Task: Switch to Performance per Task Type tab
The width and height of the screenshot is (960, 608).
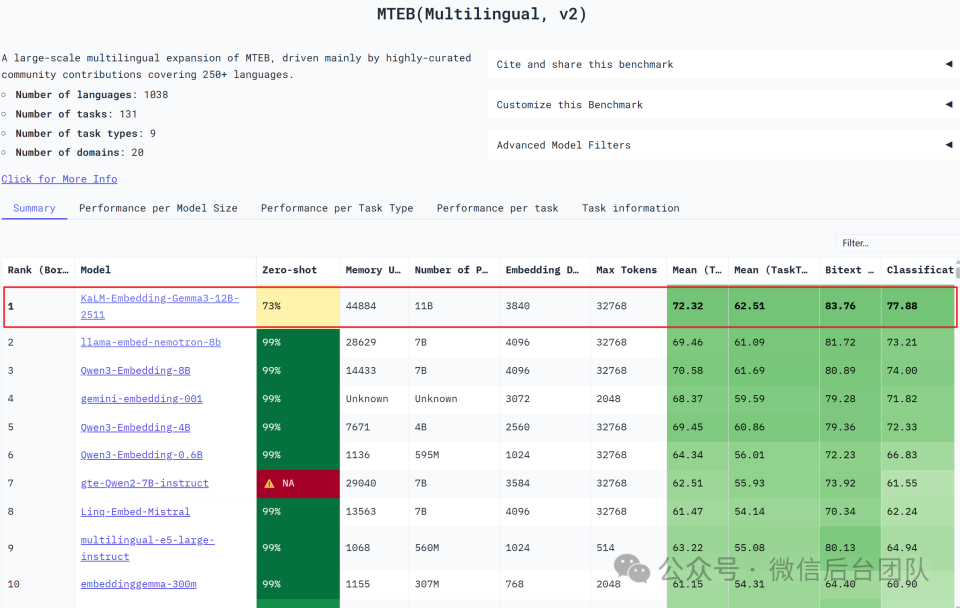Action: pyautogui.click(x=337, y=208)
